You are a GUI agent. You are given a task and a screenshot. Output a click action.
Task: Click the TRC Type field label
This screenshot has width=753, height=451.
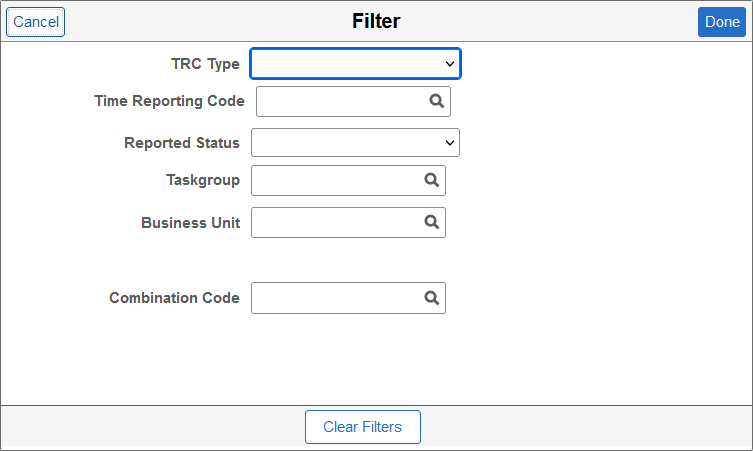tap(205, 64)
